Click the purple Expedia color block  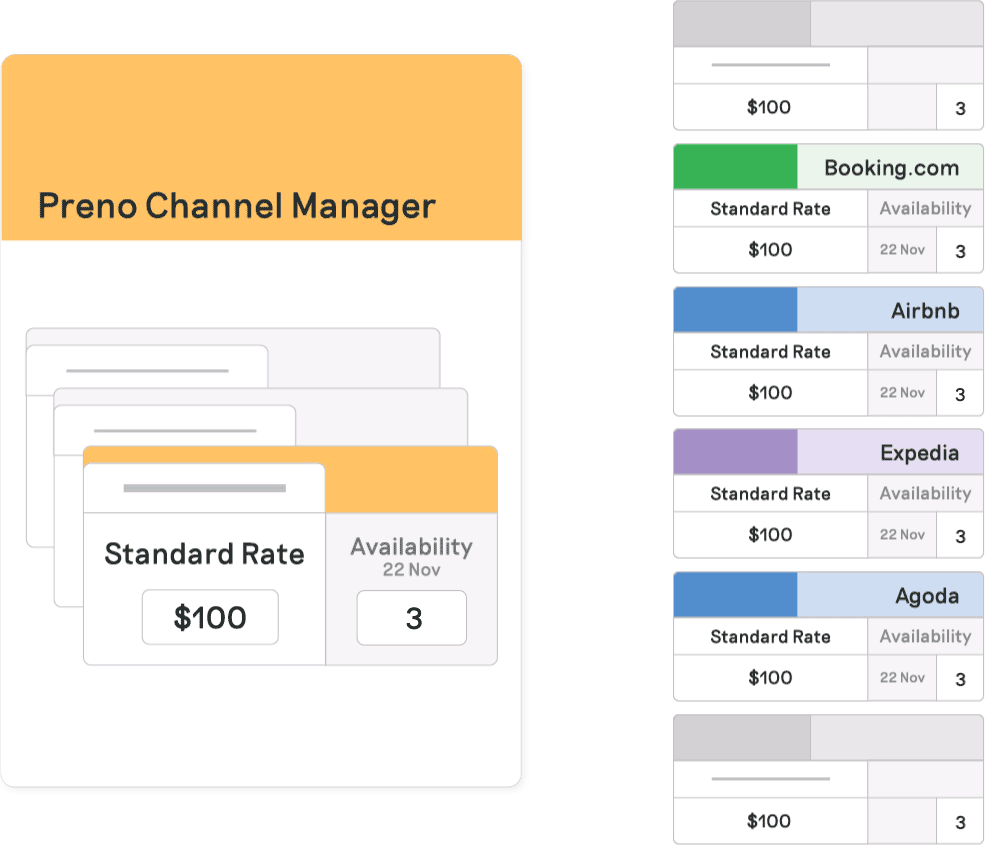click(x=735, y=453)
